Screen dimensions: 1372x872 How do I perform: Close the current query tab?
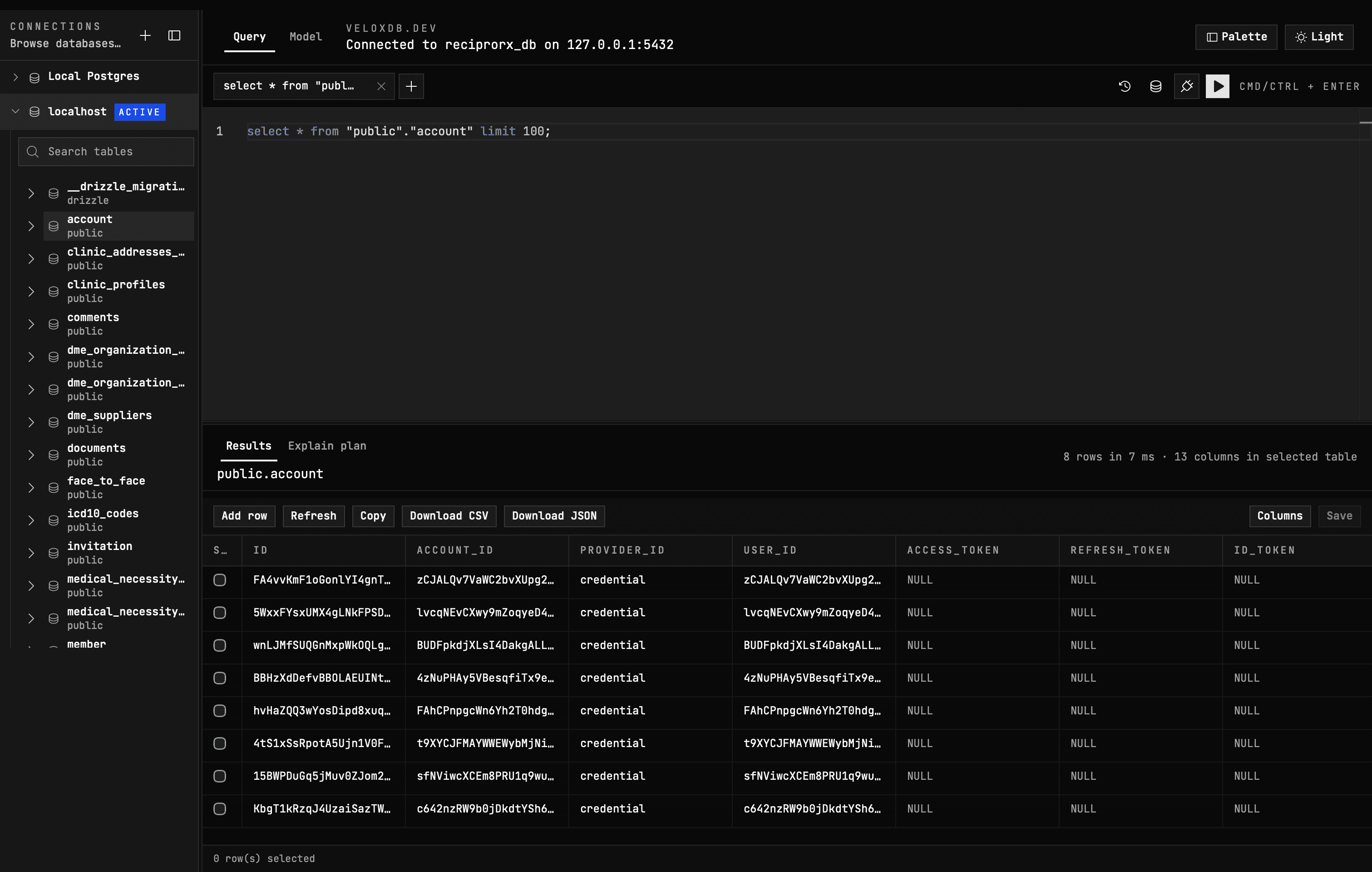[381, 86]
